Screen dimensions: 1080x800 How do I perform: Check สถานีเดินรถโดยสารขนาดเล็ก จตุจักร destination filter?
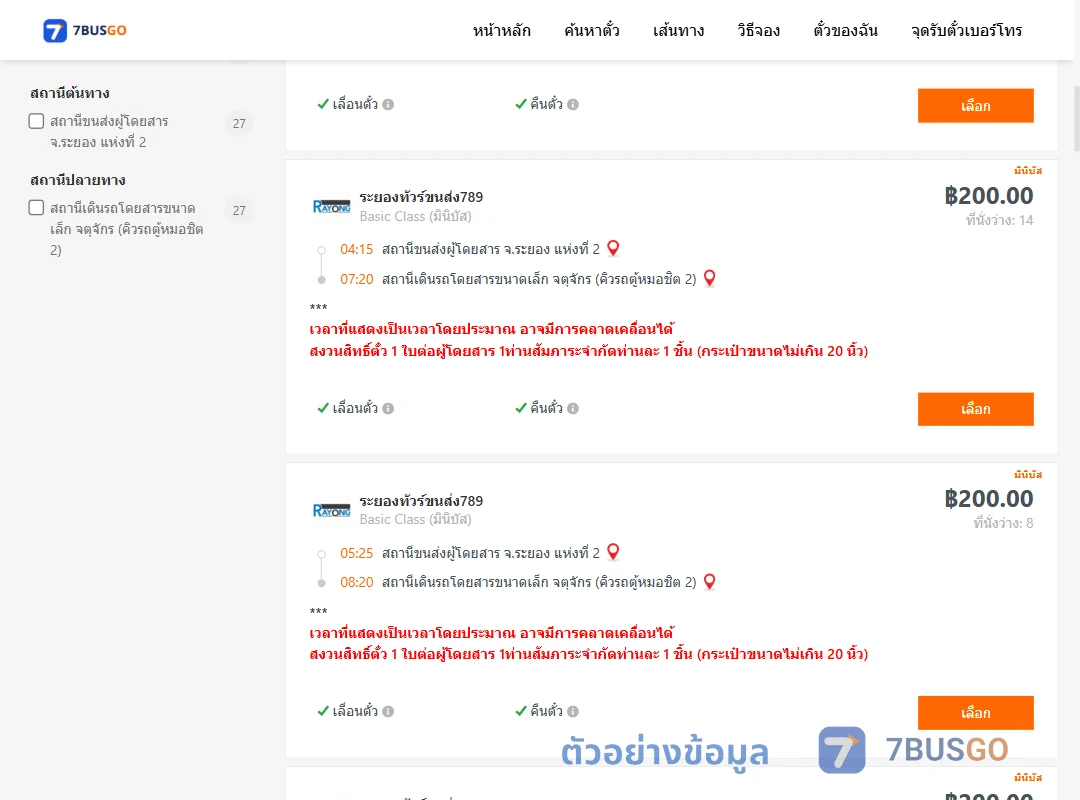tap(37, 207)
